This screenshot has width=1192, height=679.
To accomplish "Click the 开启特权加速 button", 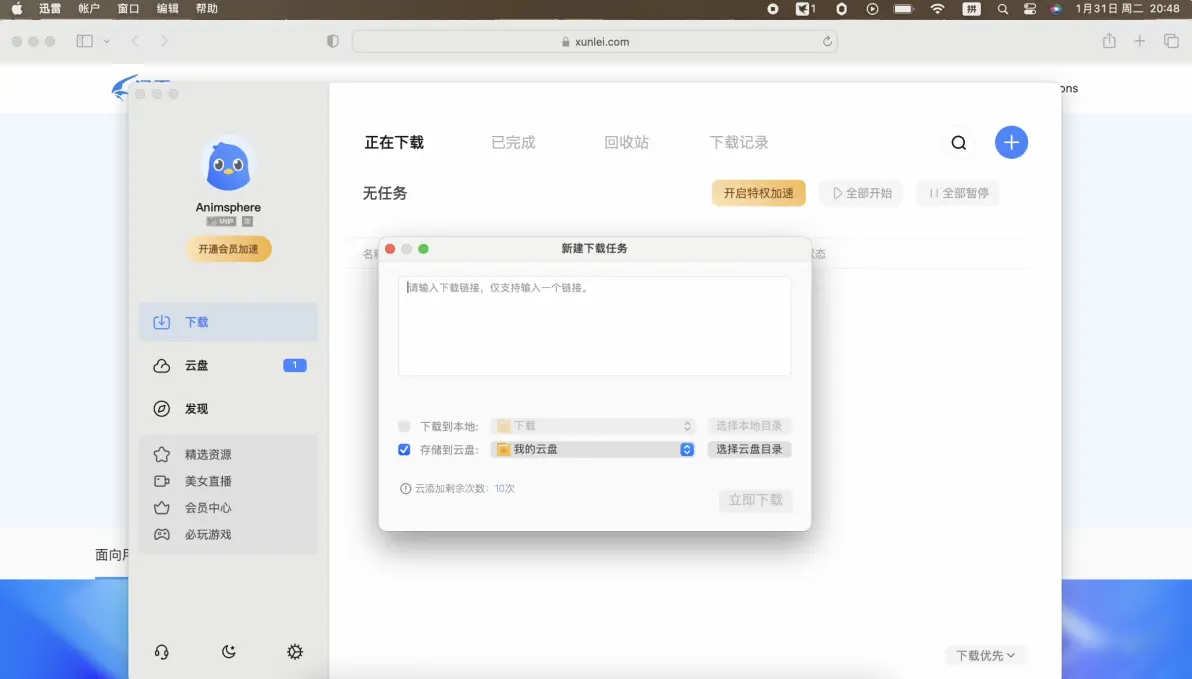I will [759, 193].
